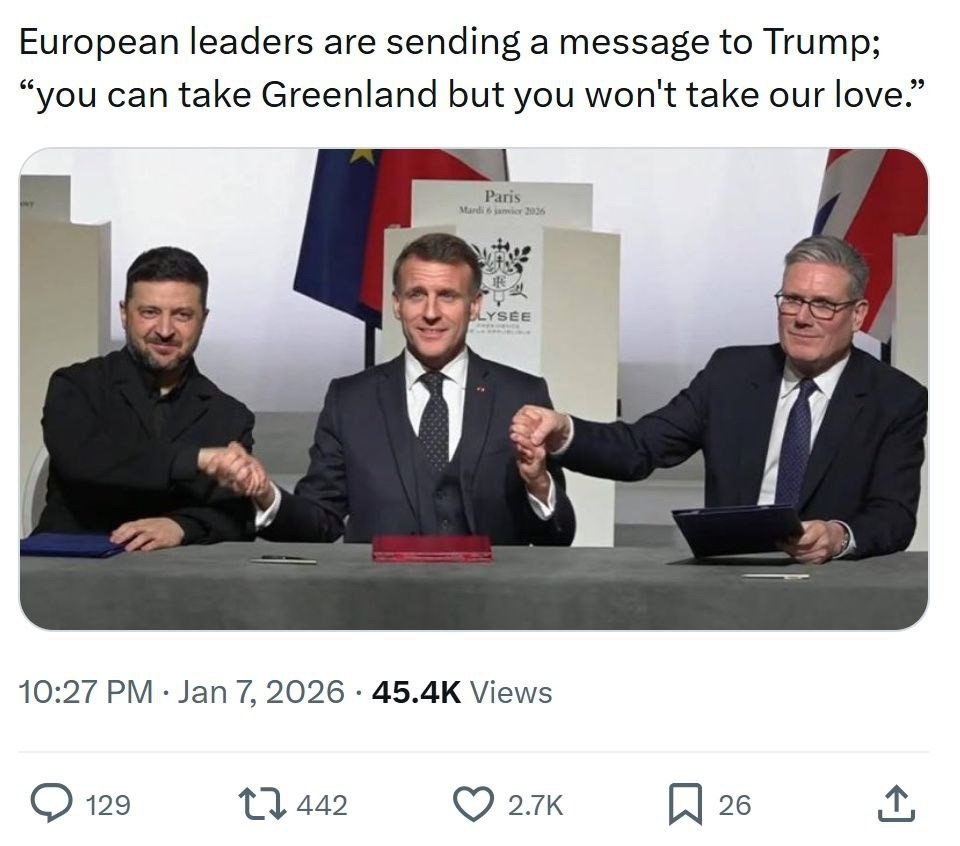Click the handshake on the photo's left side
The width and height of the screenshot is (960, 846).
[x=232, y=468]
